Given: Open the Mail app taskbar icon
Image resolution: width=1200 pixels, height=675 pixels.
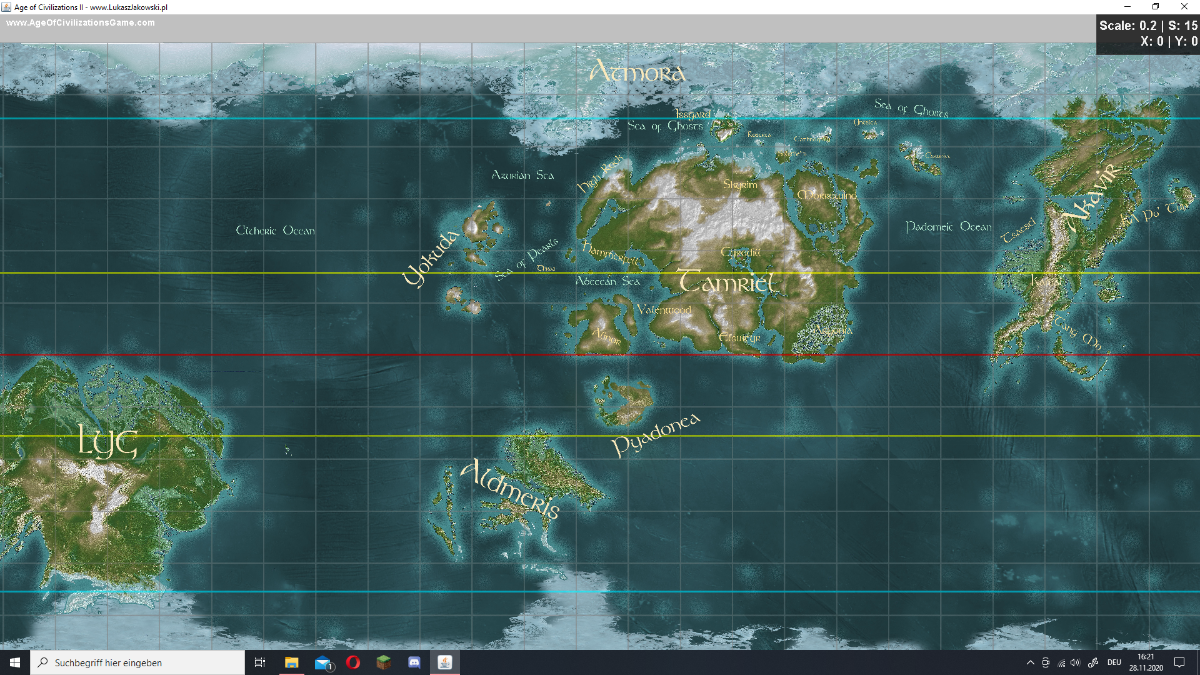Looking at the screenshot, I should pyautogui.click(x=323, y=662).
